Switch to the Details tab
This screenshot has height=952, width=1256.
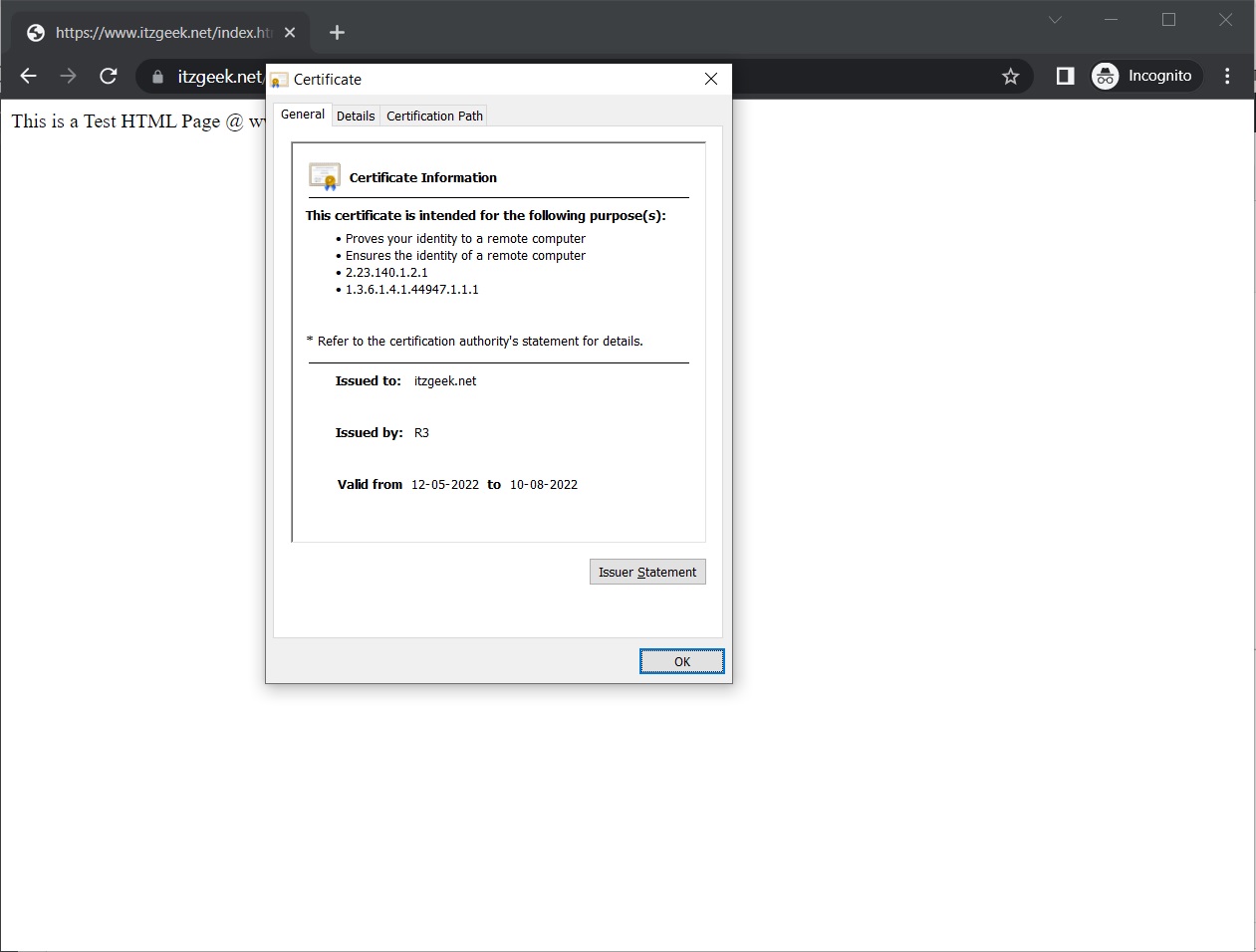(356, 117)
